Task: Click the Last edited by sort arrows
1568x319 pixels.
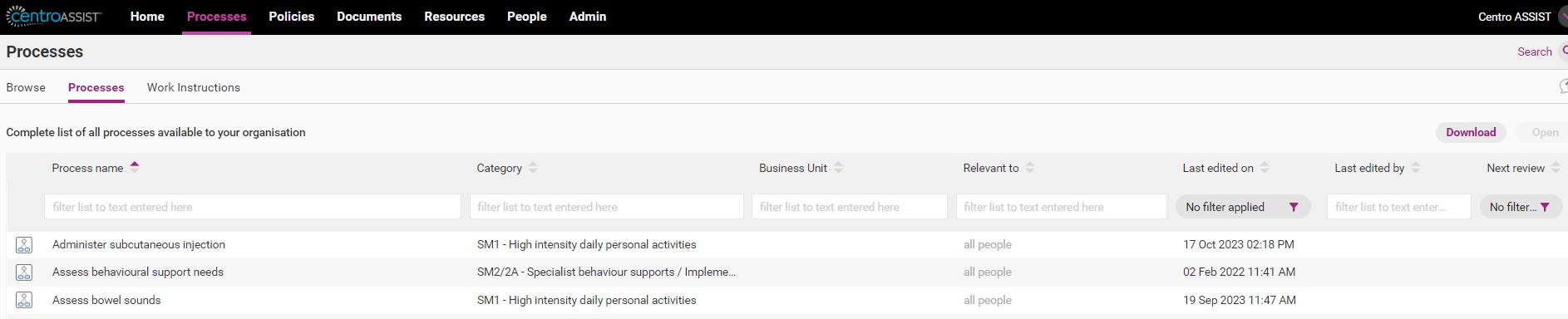Action: pos(1415,168)
